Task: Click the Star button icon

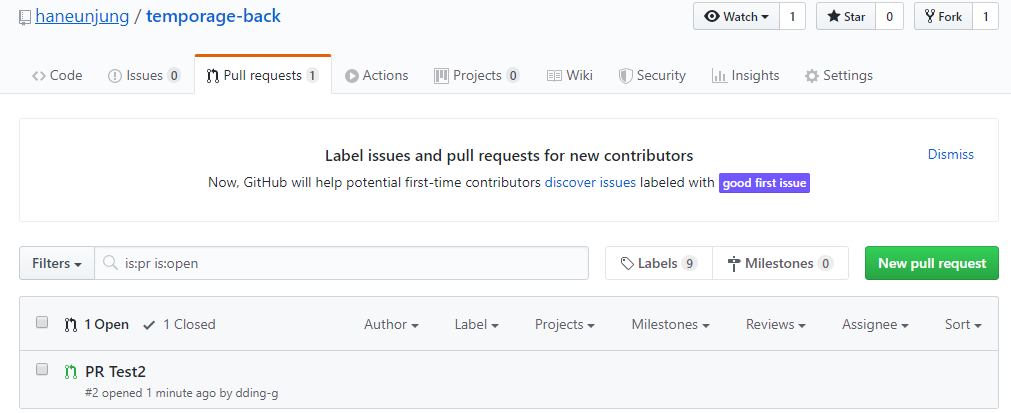Action: (834, 17)
